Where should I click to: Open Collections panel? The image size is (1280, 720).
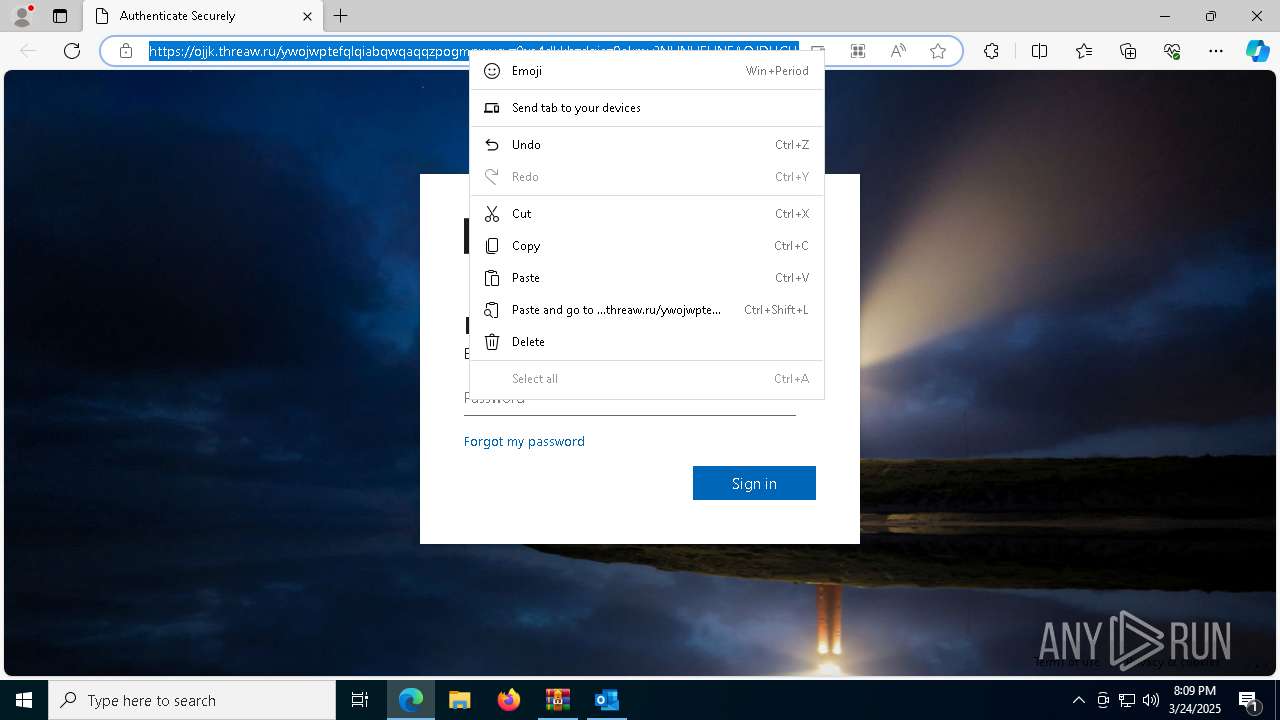point(1128,51)
